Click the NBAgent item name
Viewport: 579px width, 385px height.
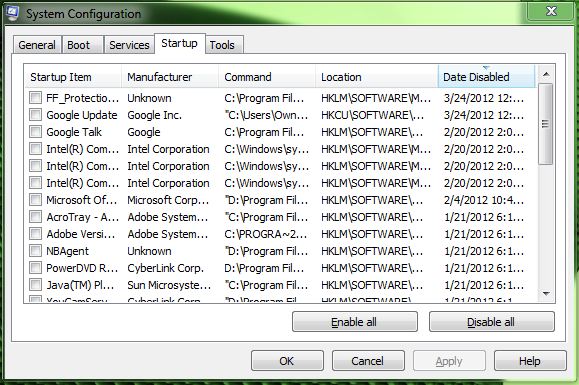pos(67,251)
